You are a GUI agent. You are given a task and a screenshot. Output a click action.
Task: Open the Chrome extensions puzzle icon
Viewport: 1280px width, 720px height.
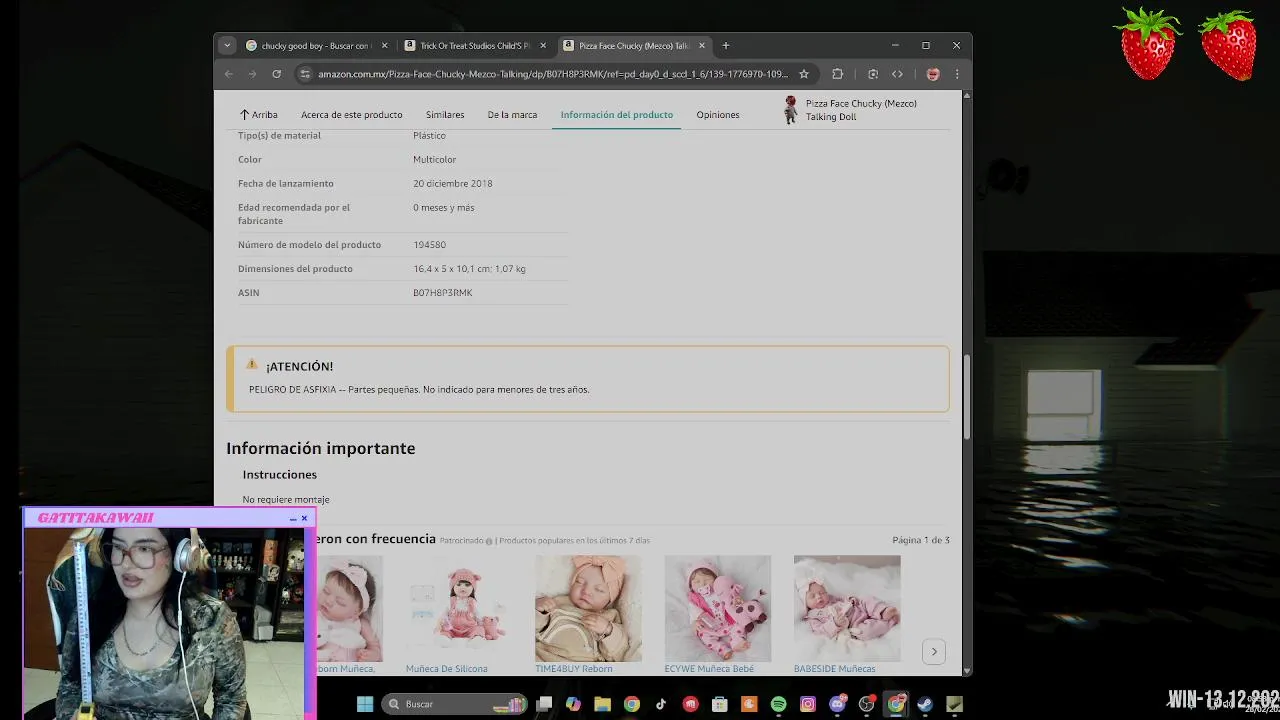[838, 74]
